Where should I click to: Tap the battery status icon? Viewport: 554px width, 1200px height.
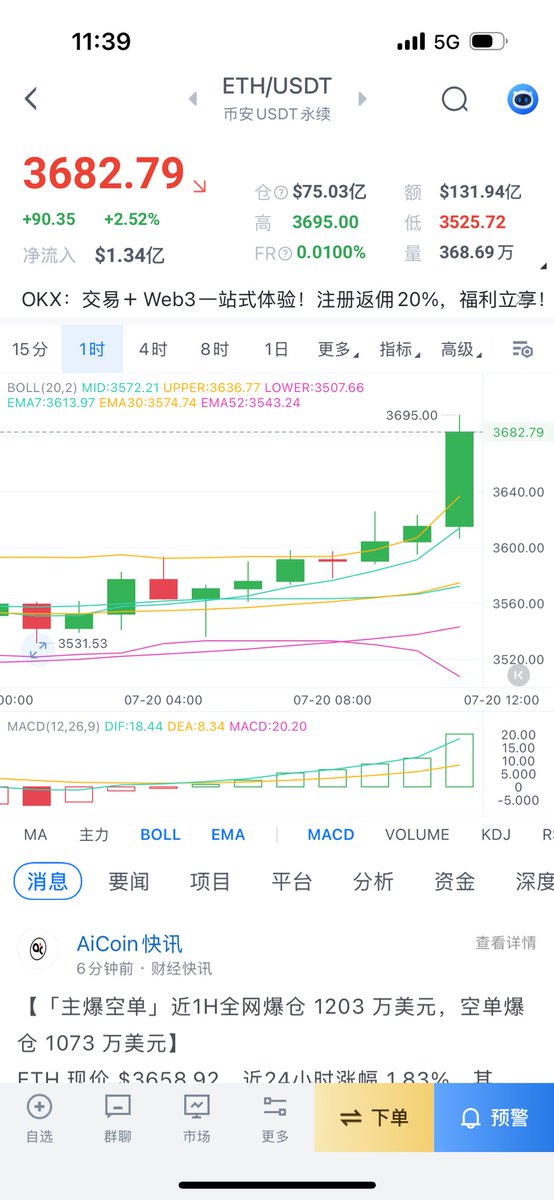pyautogui.click(x=487, y=42)
